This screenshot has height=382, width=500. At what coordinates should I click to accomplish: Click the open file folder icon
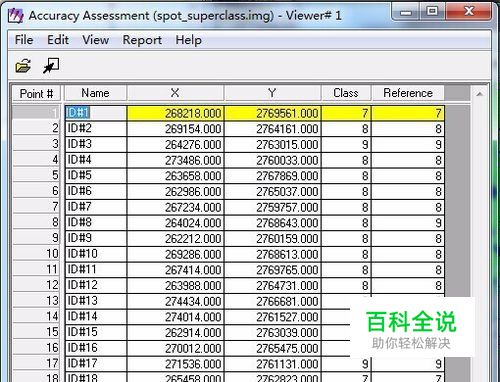(x=23, y=66)
